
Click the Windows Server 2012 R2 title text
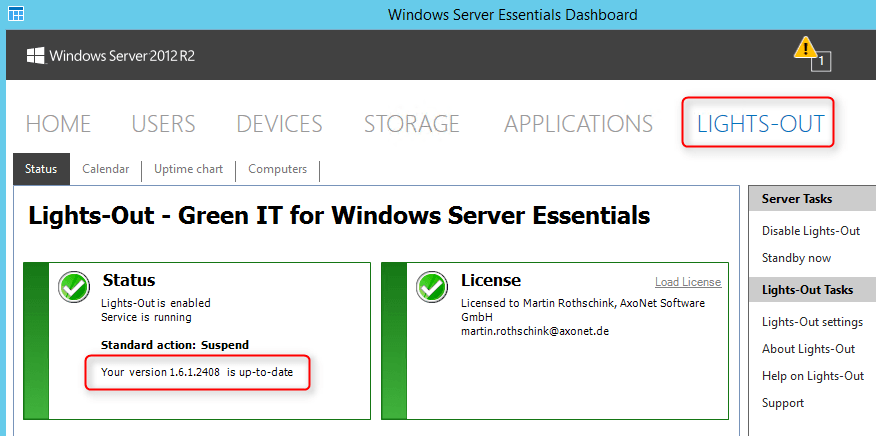(x=122, y=56)
